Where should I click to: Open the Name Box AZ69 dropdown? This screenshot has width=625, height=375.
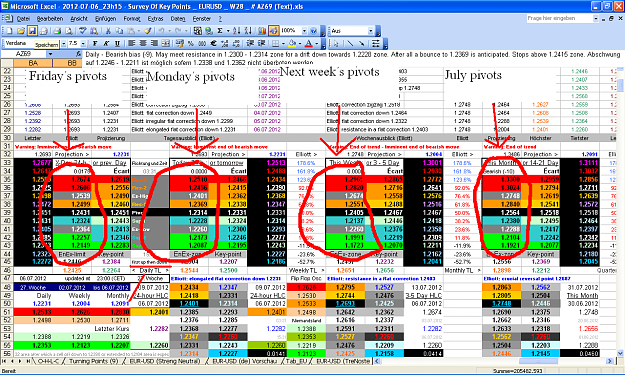50,54
